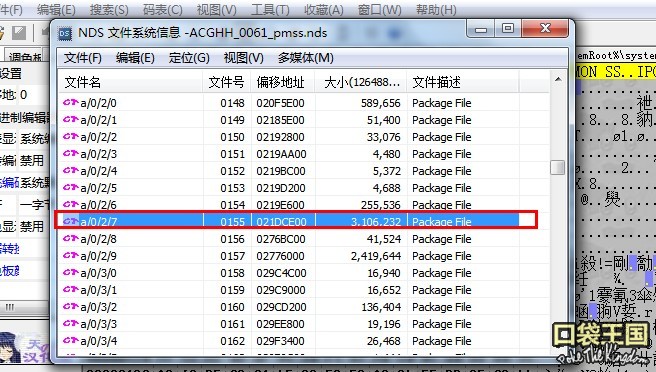This screenshot has height=372, width=656.
Task: Click the NDS window title bar icon
Action: (x=65, y=33)
